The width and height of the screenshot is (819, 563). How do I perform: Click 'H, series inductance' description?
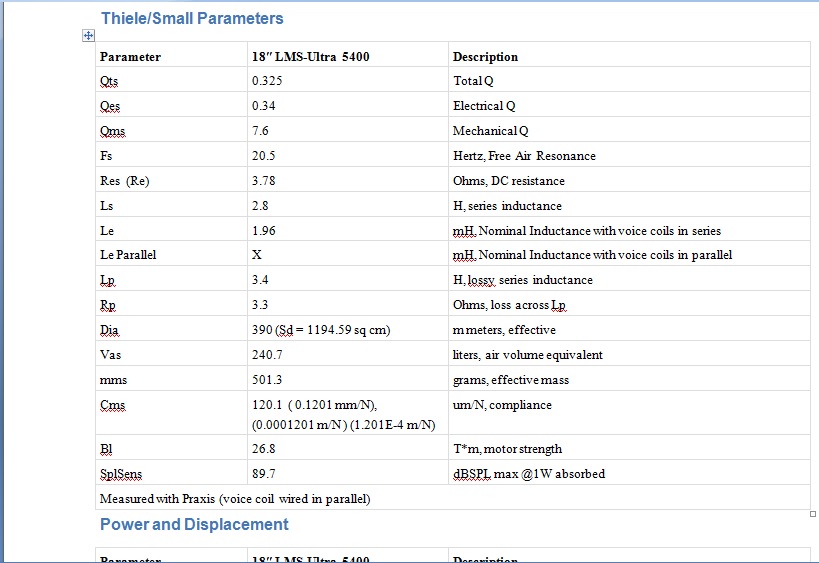tap(507, 206)
